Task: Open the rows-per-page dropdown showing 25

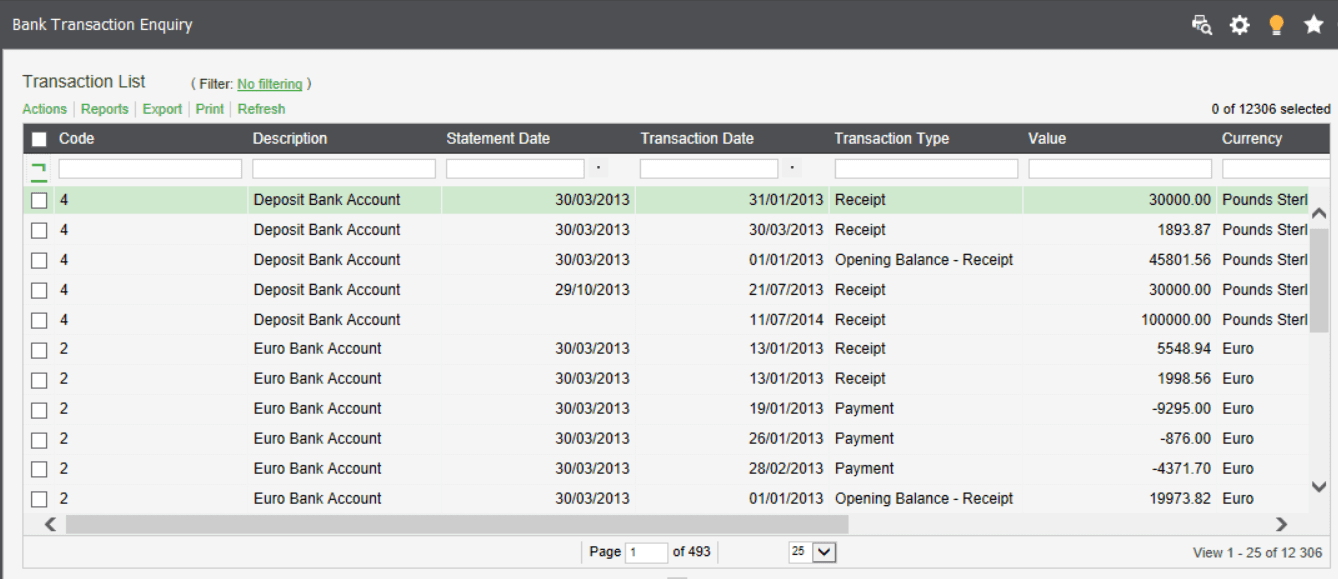Action: tap(812, 552)
